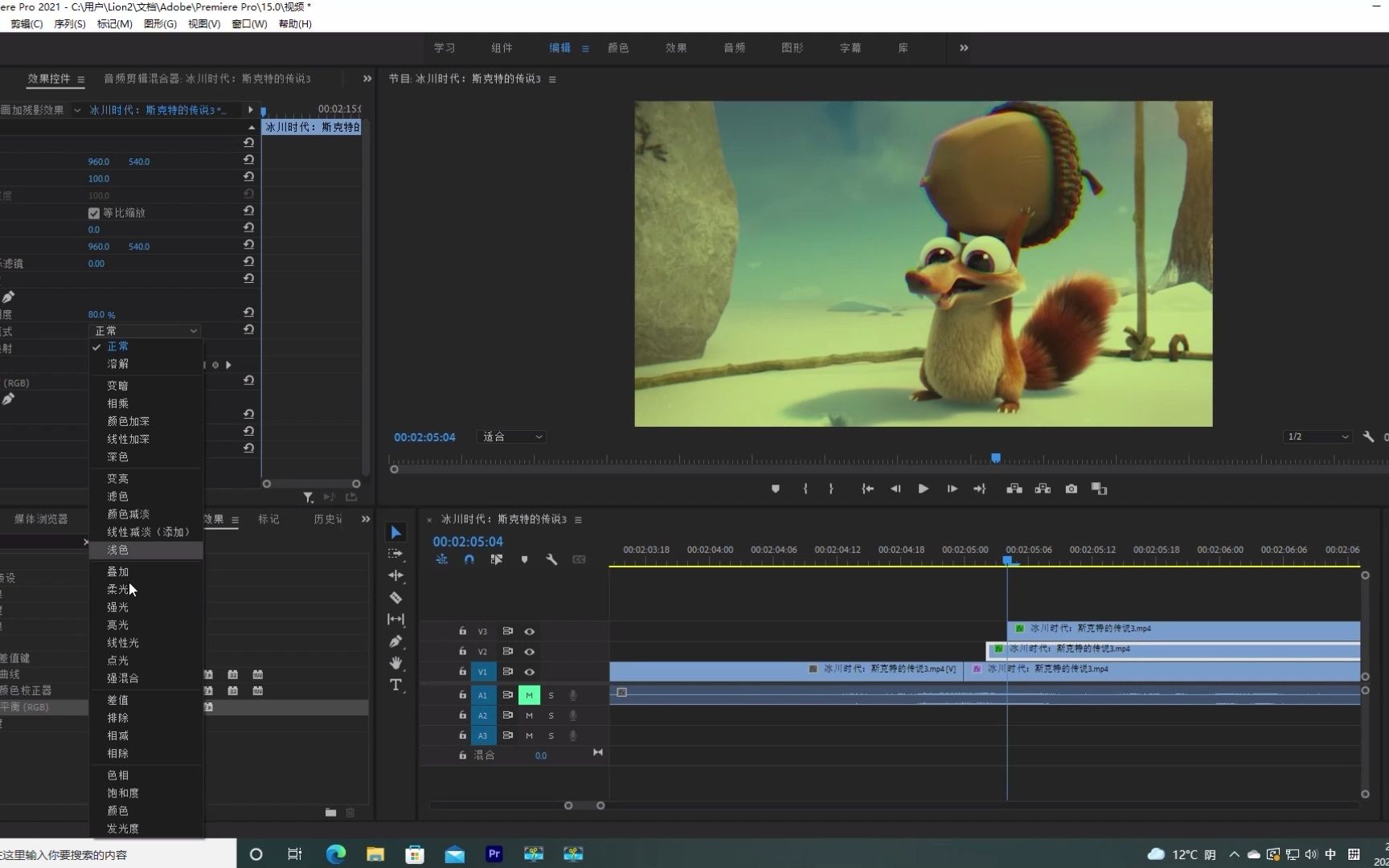This screenshot has width=1389, height=868.
Task: Select the Type tool
Action: click(395, 685)
